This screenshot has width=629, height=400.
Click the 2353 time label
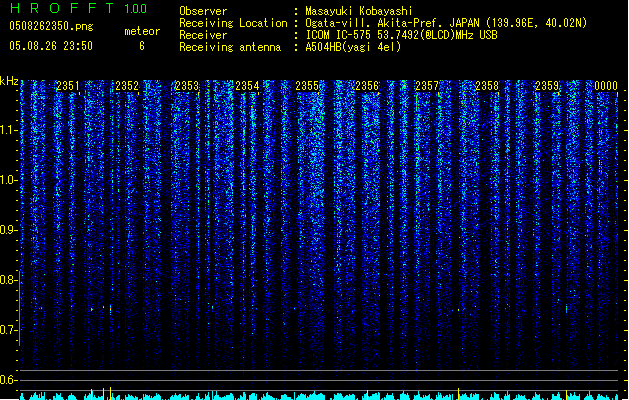click(x=187, y=86)
